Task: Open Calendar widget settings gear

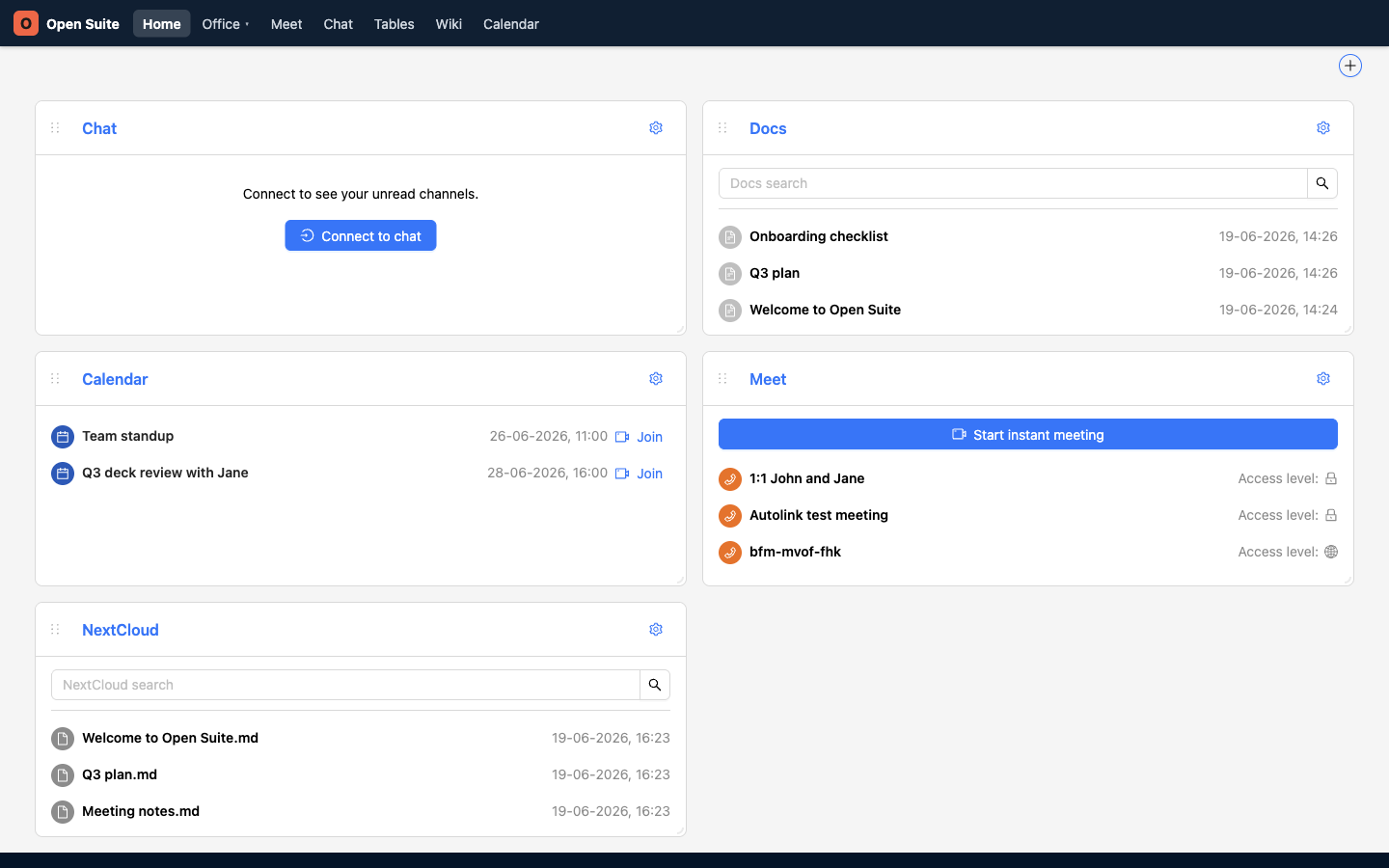Action: click(656, 379)
